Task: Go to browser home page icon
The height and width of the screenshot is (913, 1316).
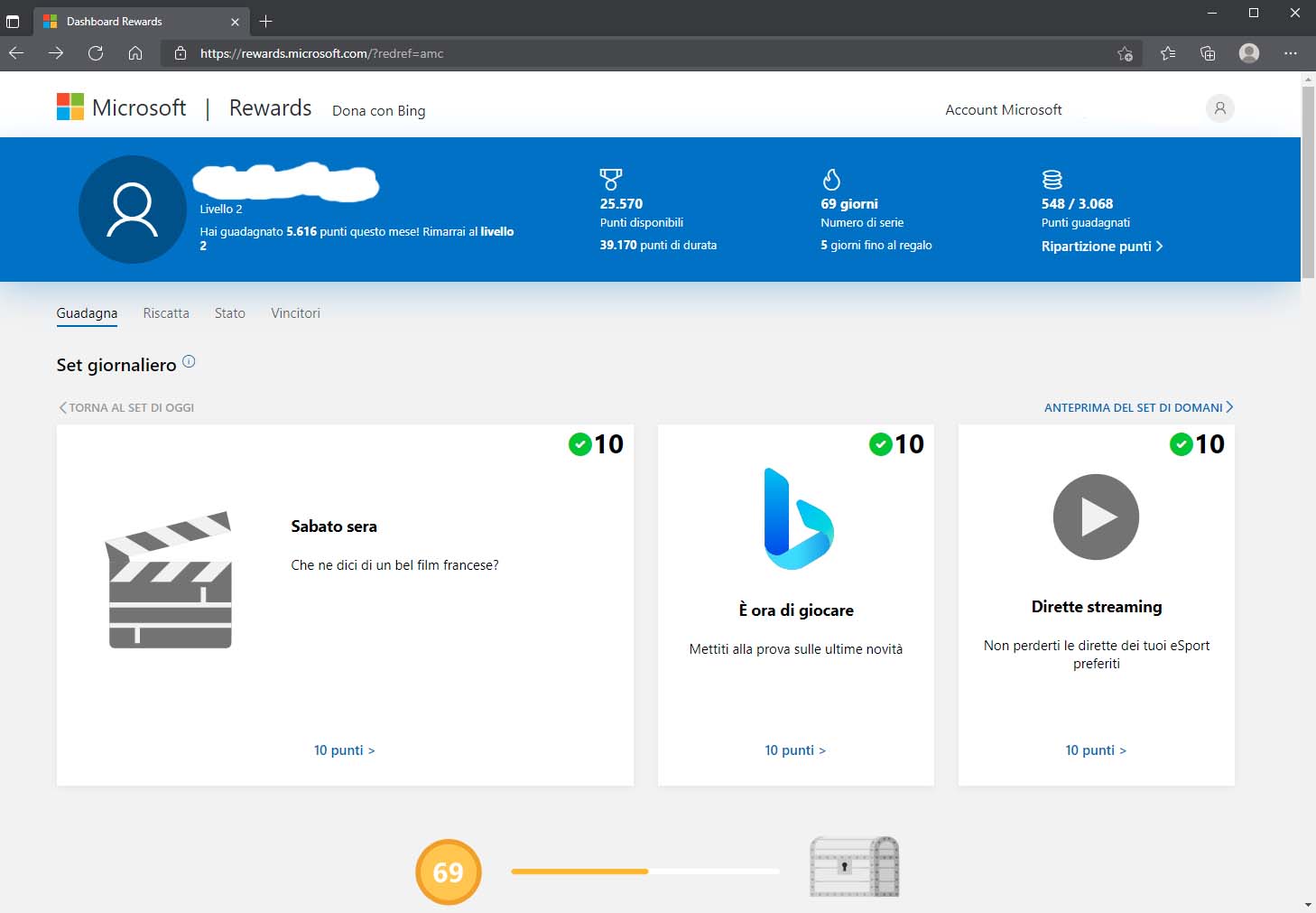Action: pyautogui.click(x=135, y=53)
